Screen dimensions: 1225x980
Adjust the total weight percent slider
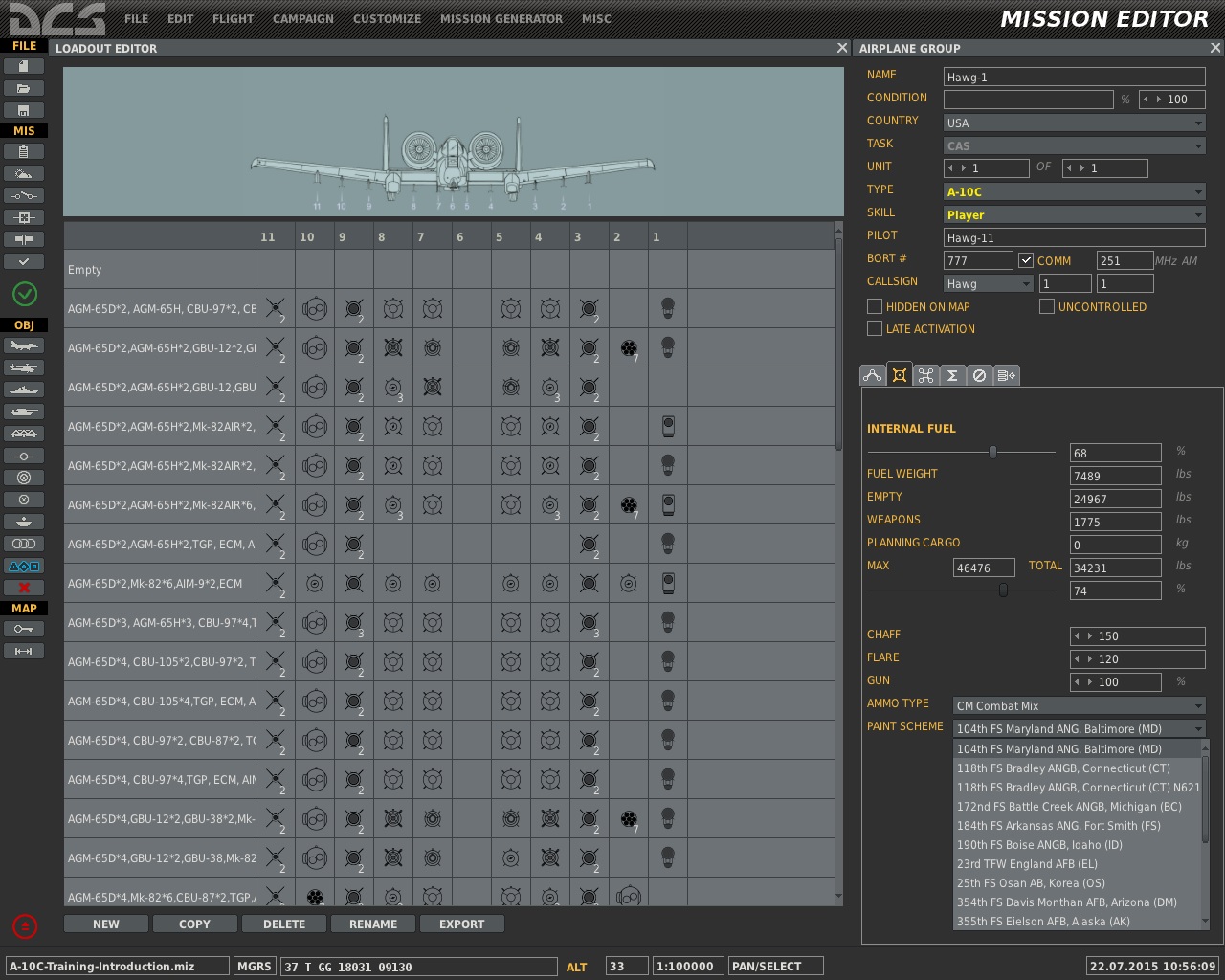click(1003, 590)
